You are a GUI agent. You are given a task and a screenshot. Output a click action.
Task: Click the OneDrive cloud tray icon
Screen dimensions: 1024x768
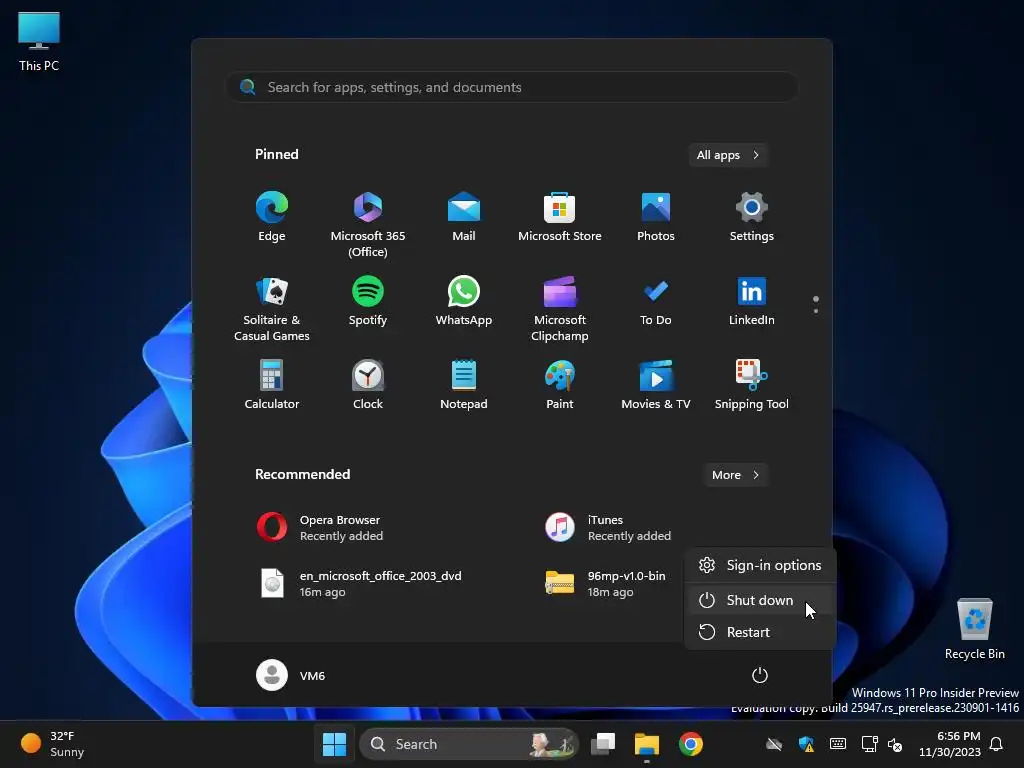click(774, 744)
